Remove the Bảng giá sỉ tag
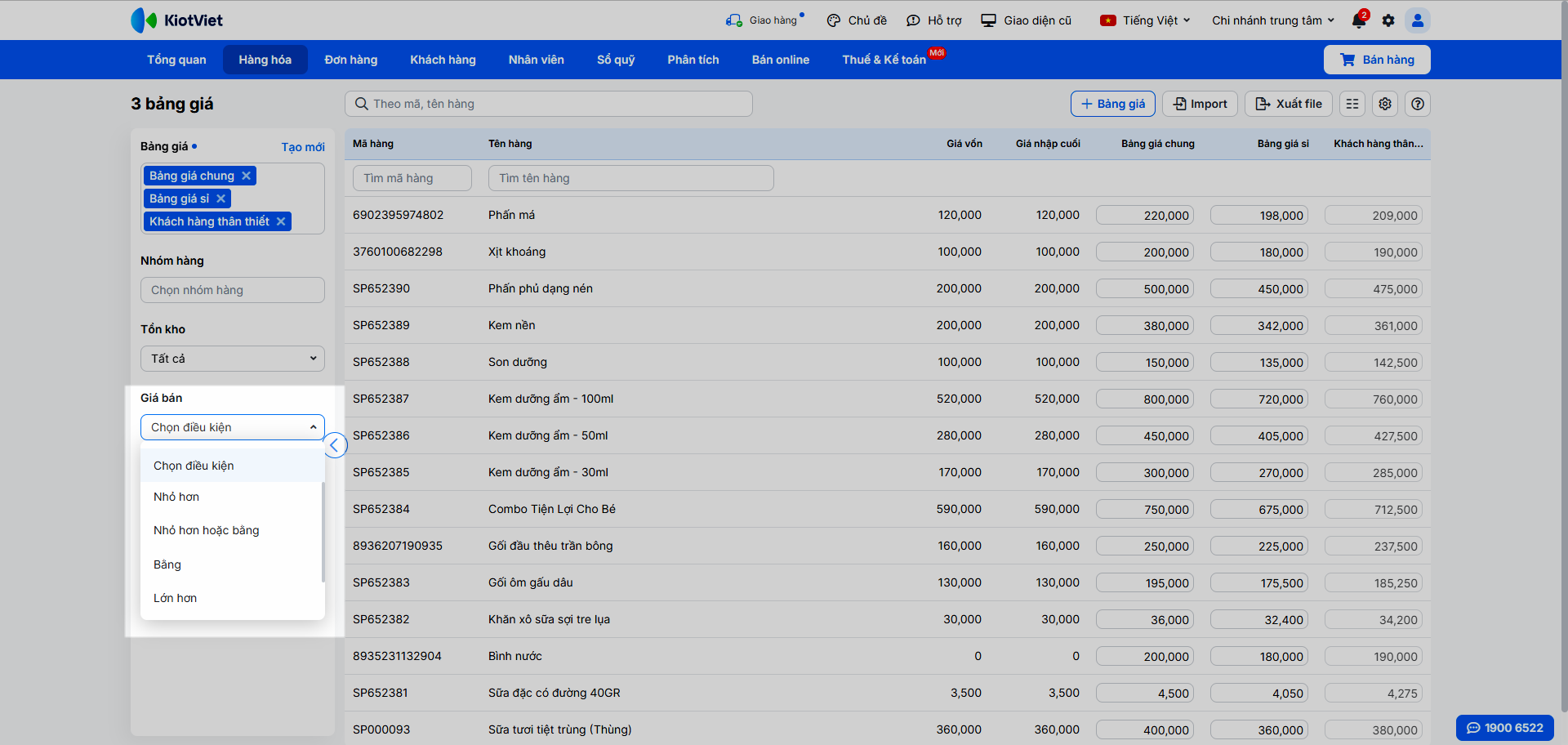Image resolution: width=1568 pixels, height=745 pixels. [x=220, y=199]
